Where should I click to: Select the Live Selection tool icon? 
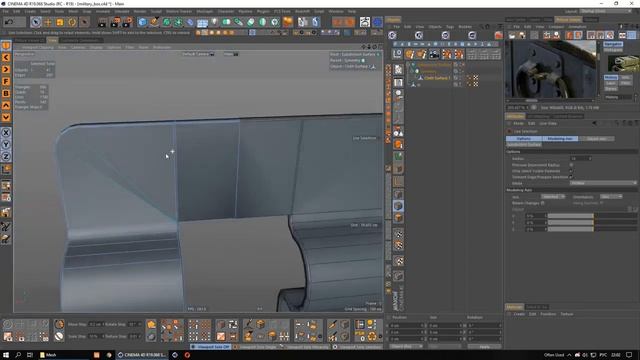pos(36,22)
